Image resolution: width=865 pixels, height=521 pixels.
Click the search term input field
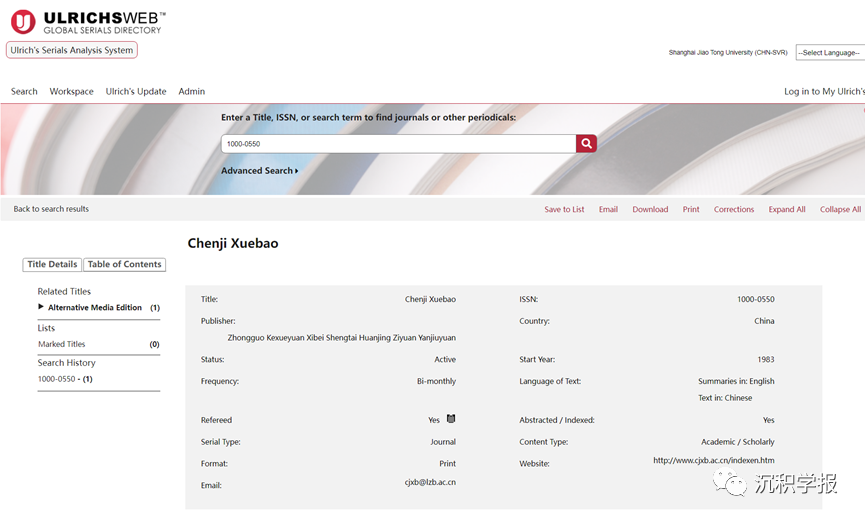click(398, 144)
